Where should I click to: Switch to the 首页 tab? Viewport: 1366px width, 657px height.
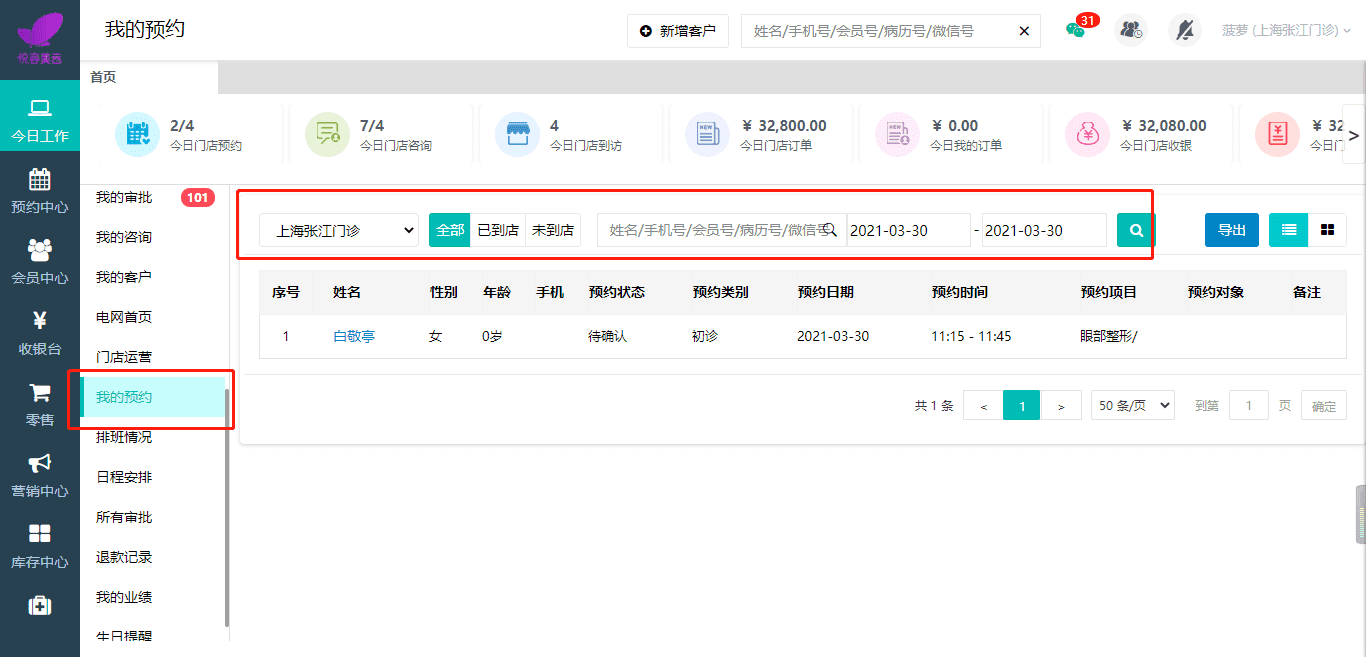point(103,77)
